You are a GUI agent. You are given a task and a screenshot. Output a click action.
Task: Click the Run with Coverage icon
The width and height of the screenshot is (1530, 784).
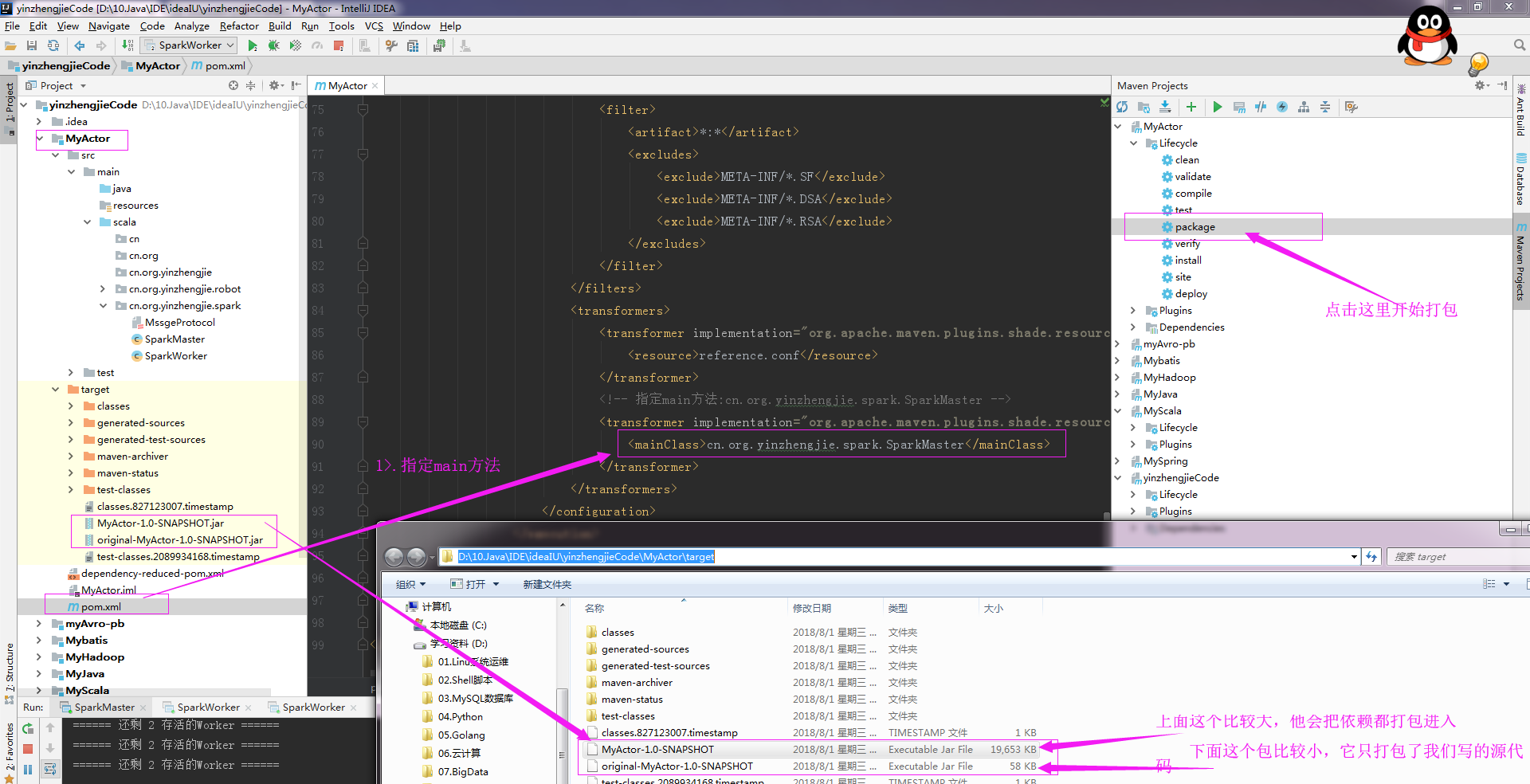coord(296,46)
